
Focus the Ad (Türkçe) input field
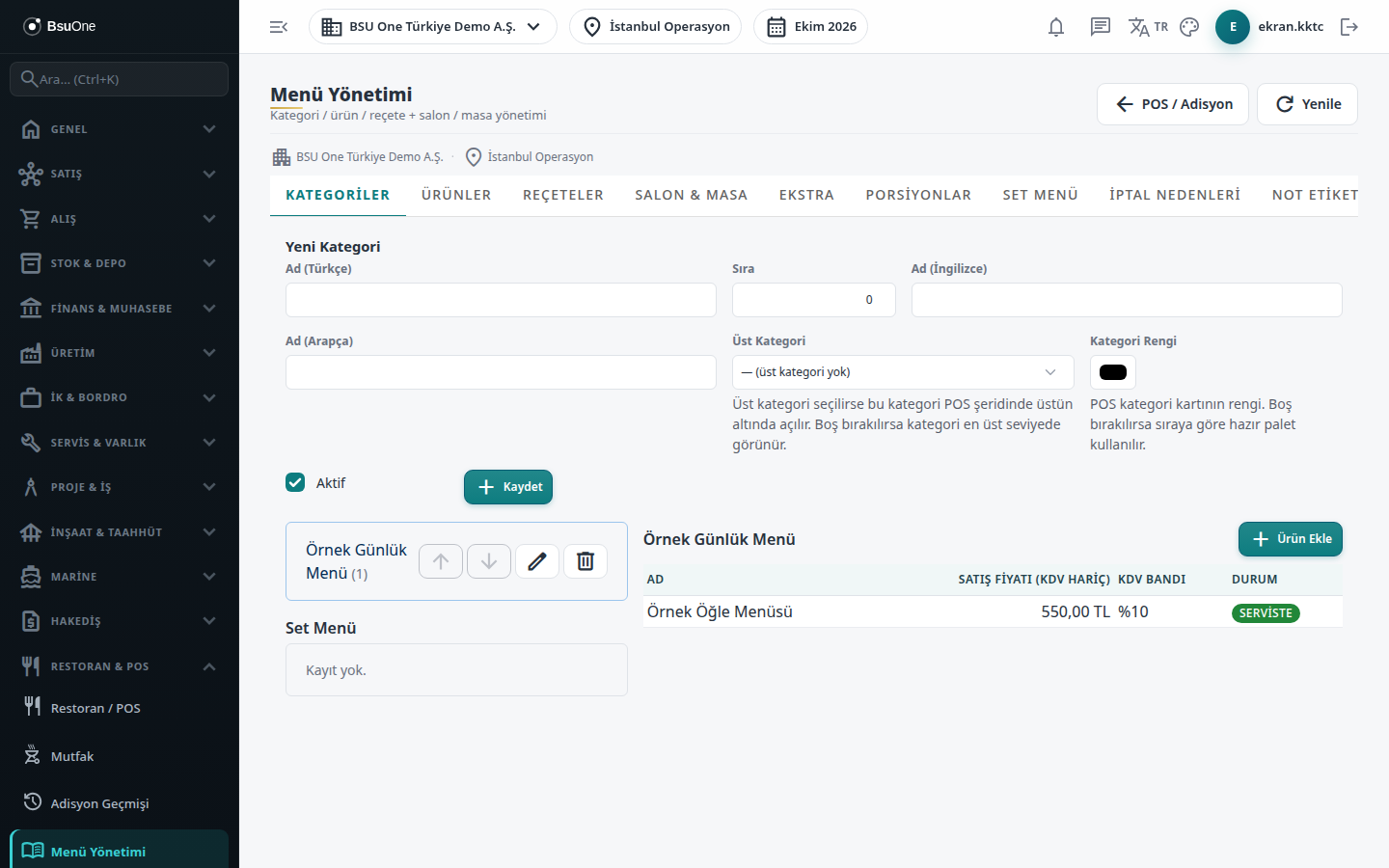click(x=501, y=300)
